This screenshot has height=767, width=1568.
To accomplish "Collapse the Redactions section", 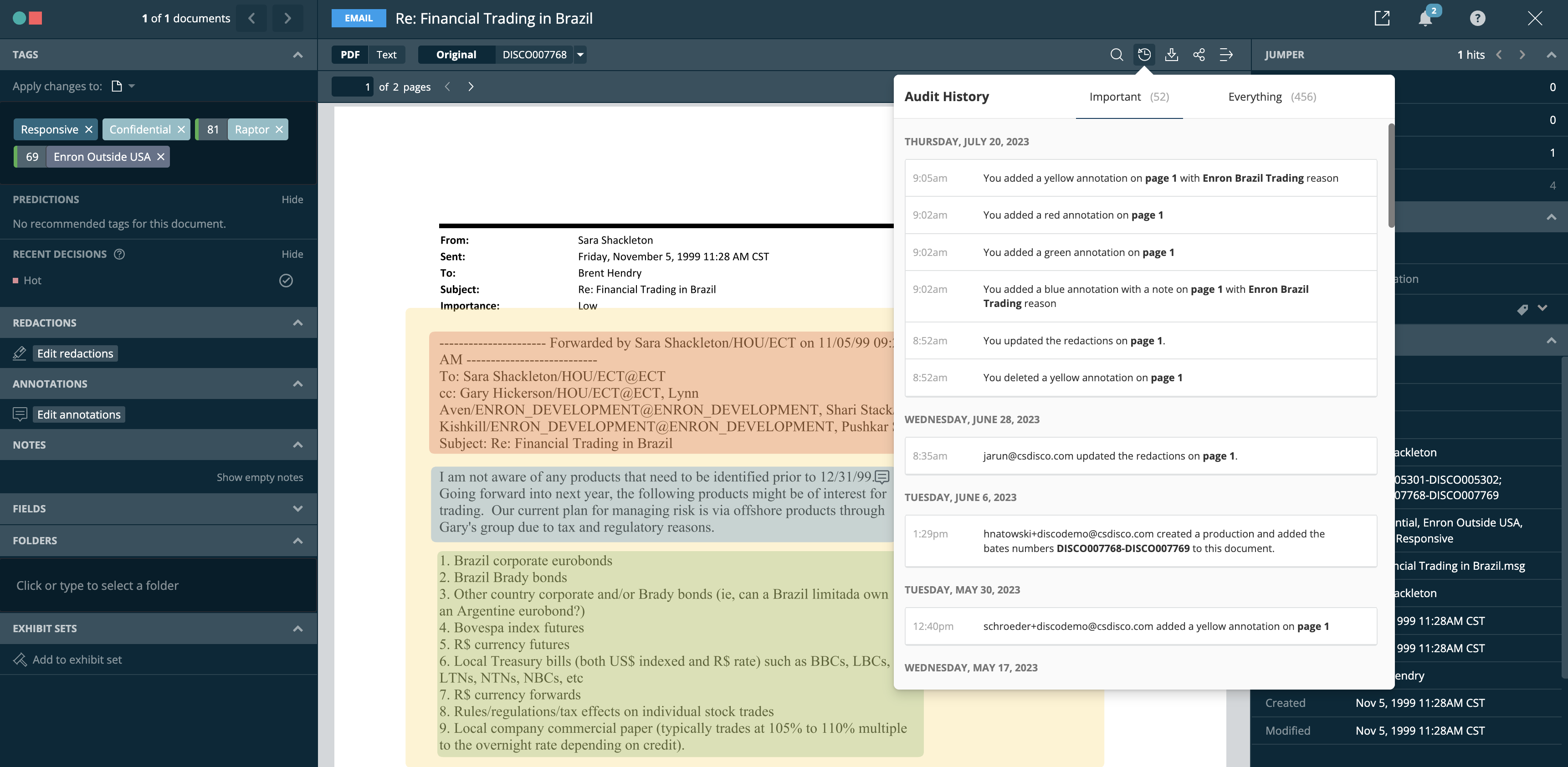I will (297, 322).
